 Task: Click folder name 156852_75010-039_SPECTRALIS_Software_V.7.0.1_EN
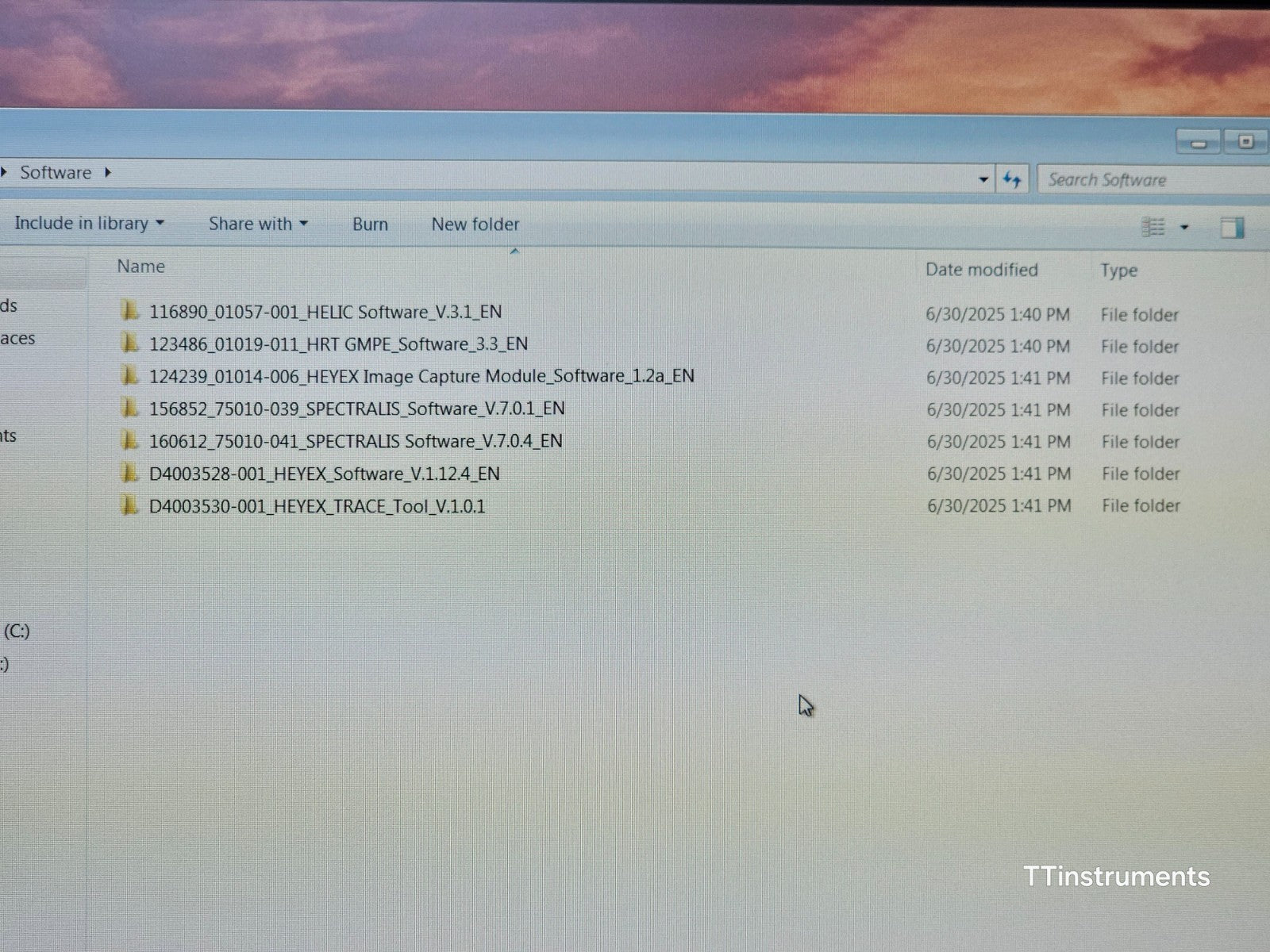[356, 409]
